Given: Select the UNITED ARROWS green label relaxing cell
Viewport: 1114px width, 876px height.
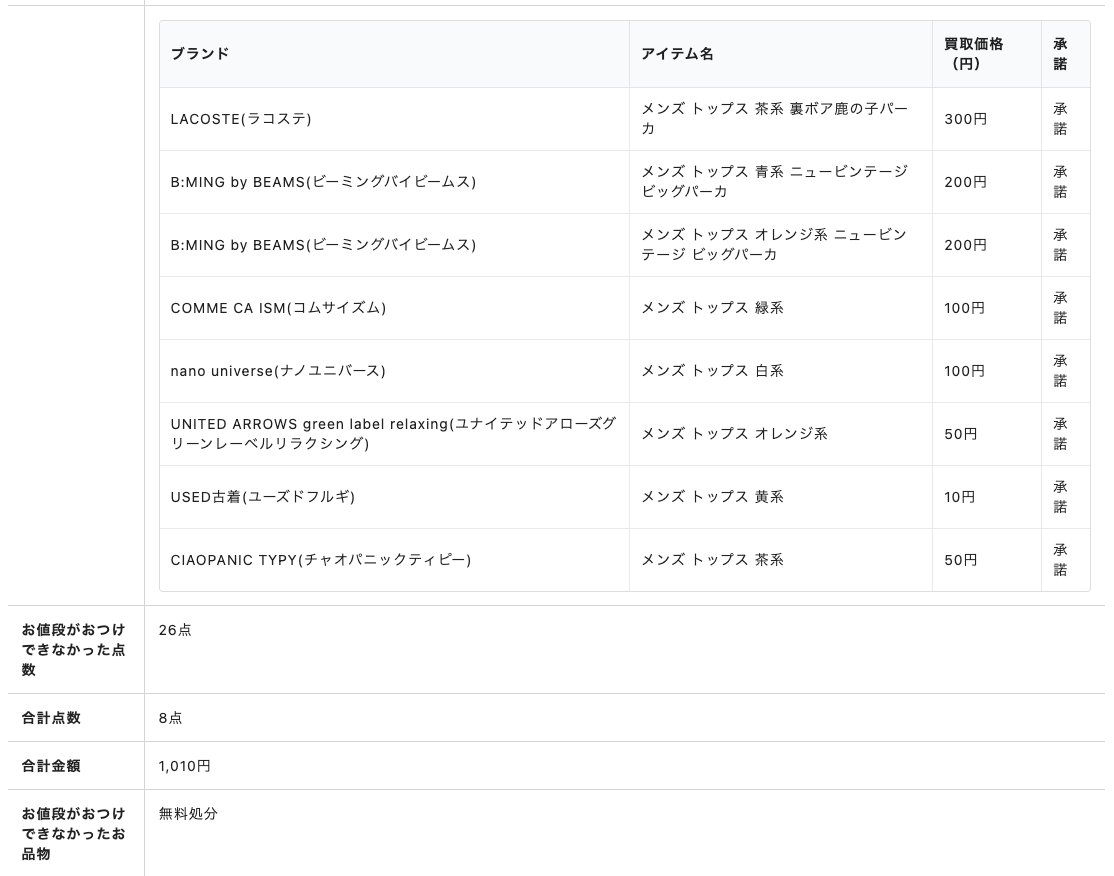Looking at the screenshot, I should 394,433.
